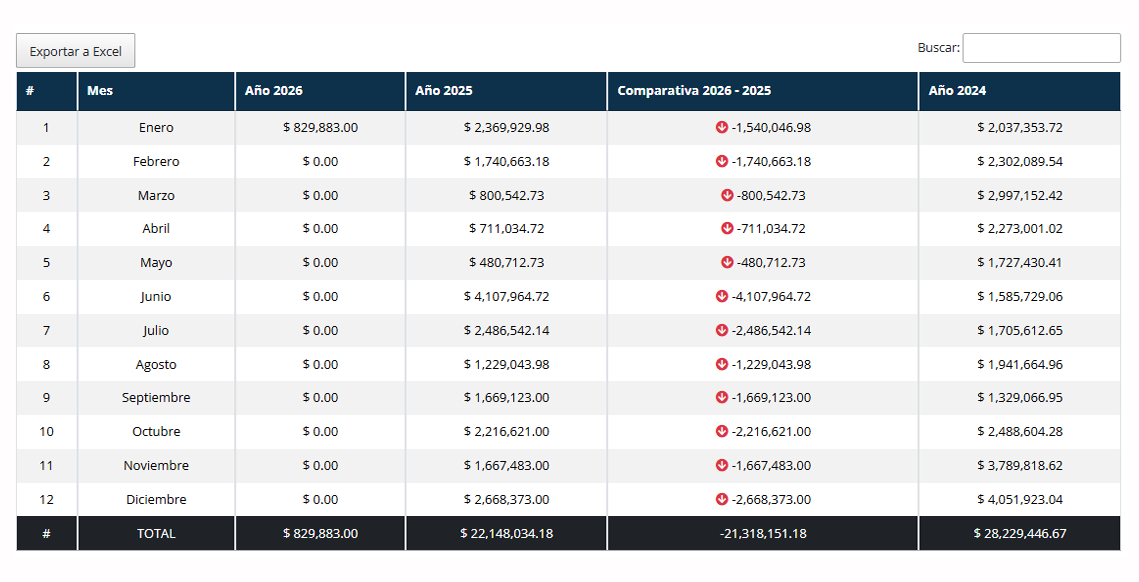The image size is (1139, 582).
Task: Click the Comparativa 2026 - 2025 header
Action: 762,91
